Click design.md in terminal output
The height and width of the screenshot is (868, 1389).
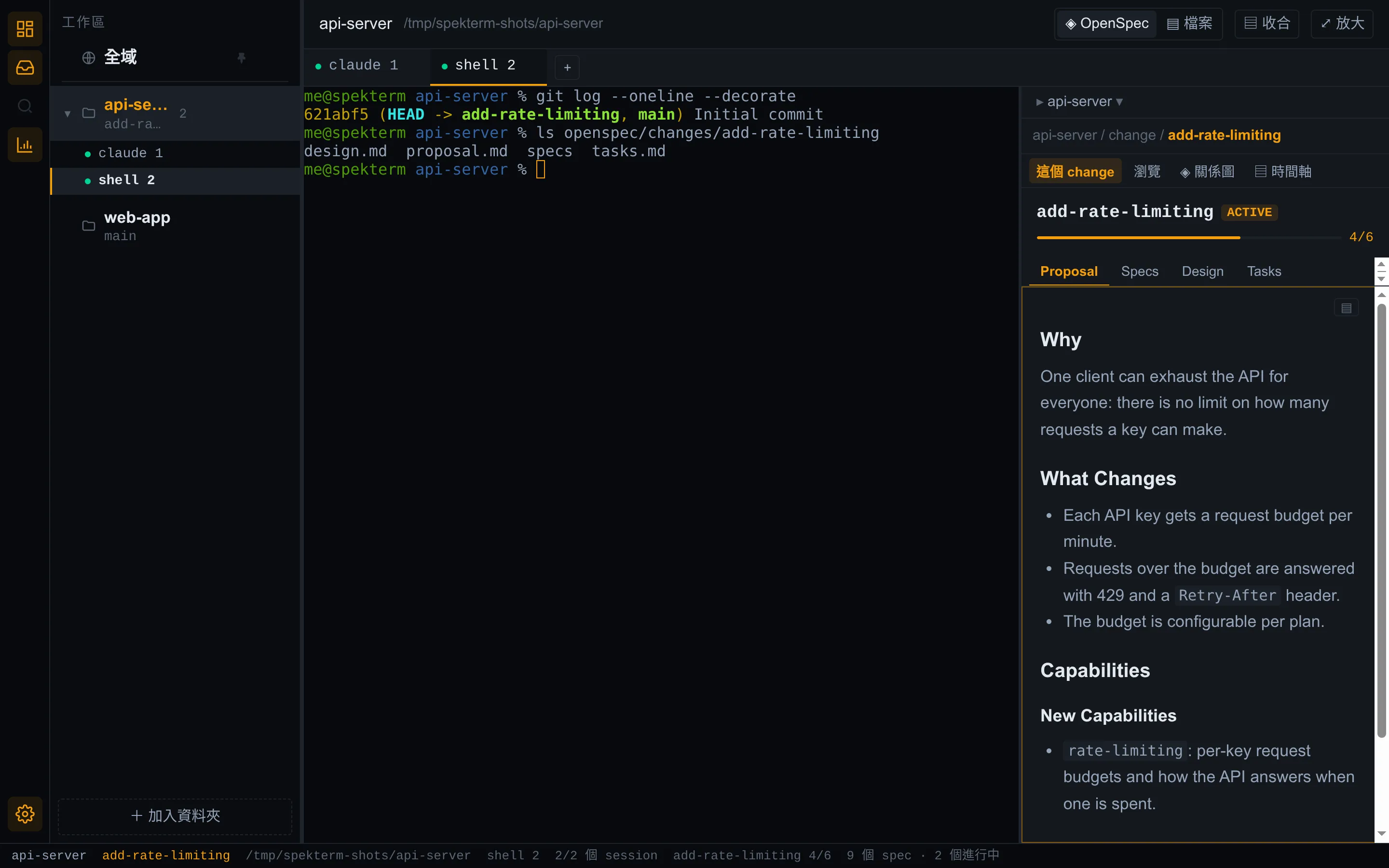point(345,151)
